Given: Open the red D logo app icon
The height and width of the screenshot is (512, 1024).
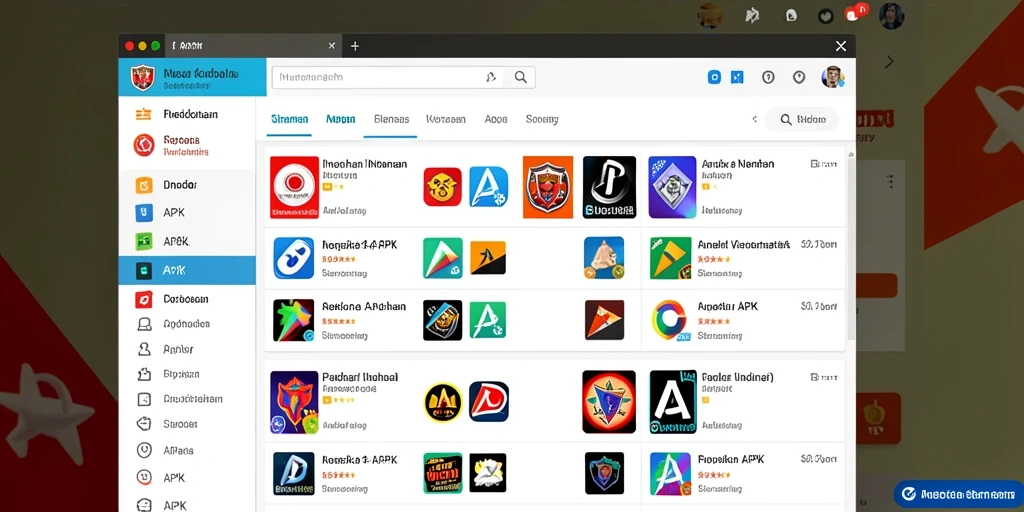Looking at the screenshot, I should pos(489,402).
